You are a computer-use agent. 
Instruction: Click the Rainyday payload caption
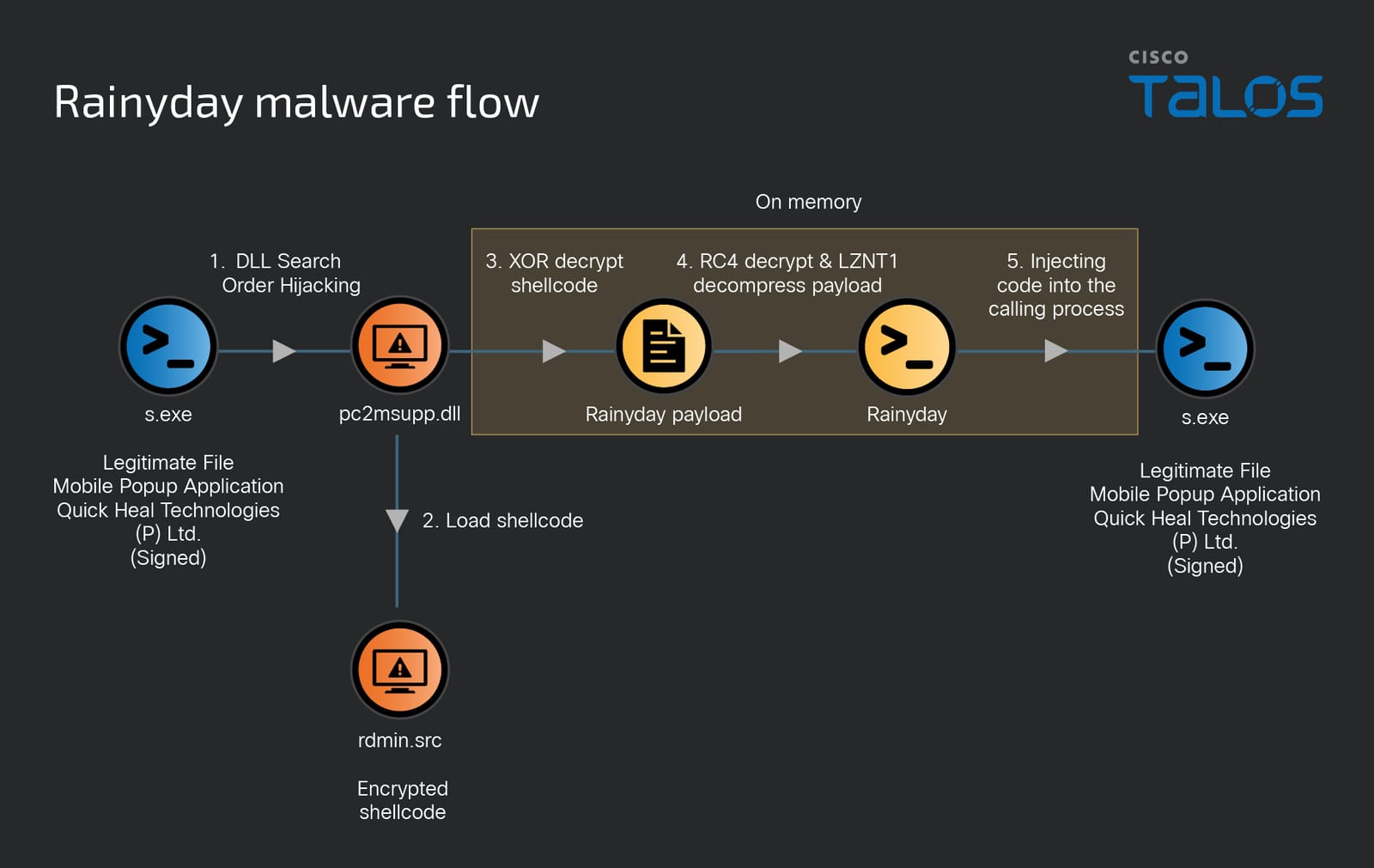coord(663,415)
